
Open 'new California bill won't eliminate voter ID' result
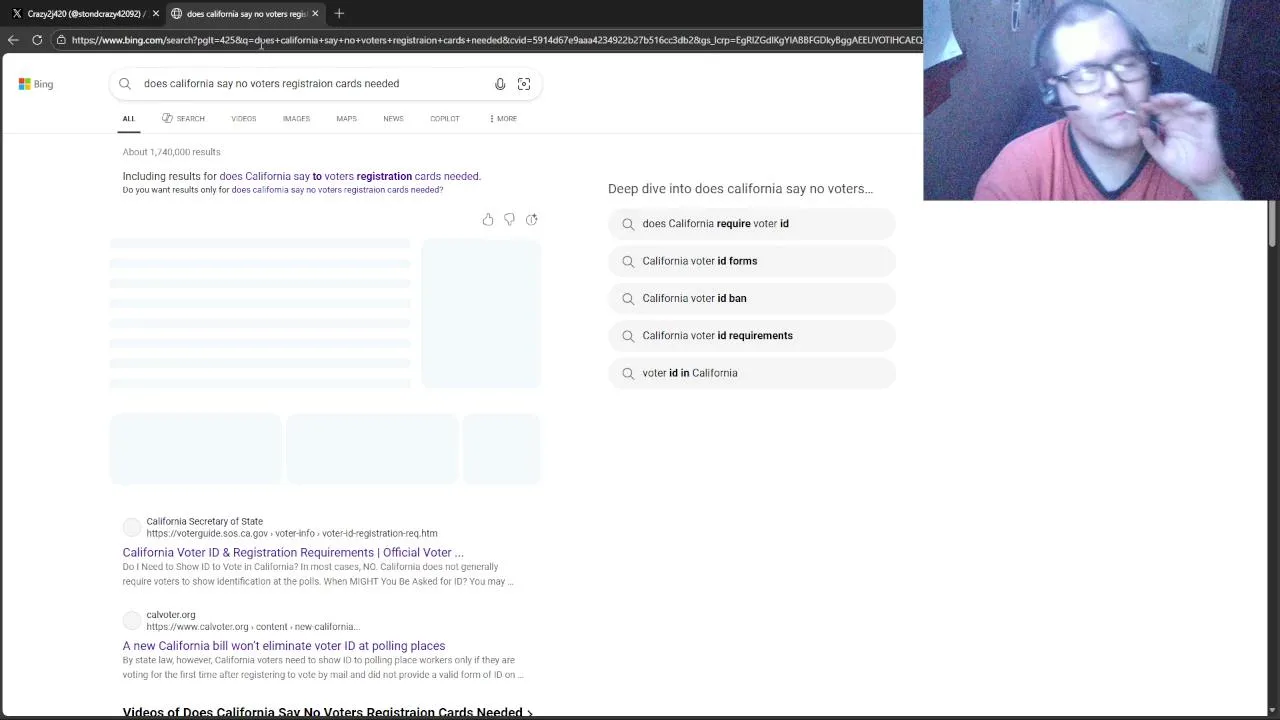284,646
